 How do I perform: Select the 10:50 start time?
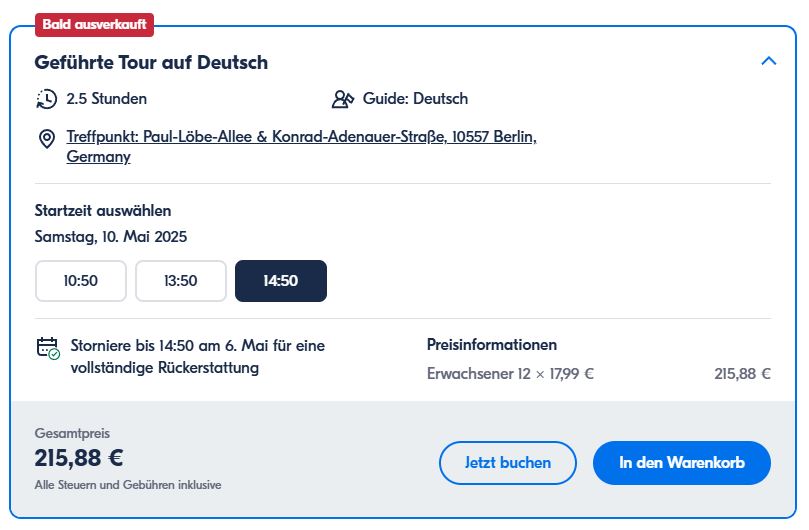[81, 281]
